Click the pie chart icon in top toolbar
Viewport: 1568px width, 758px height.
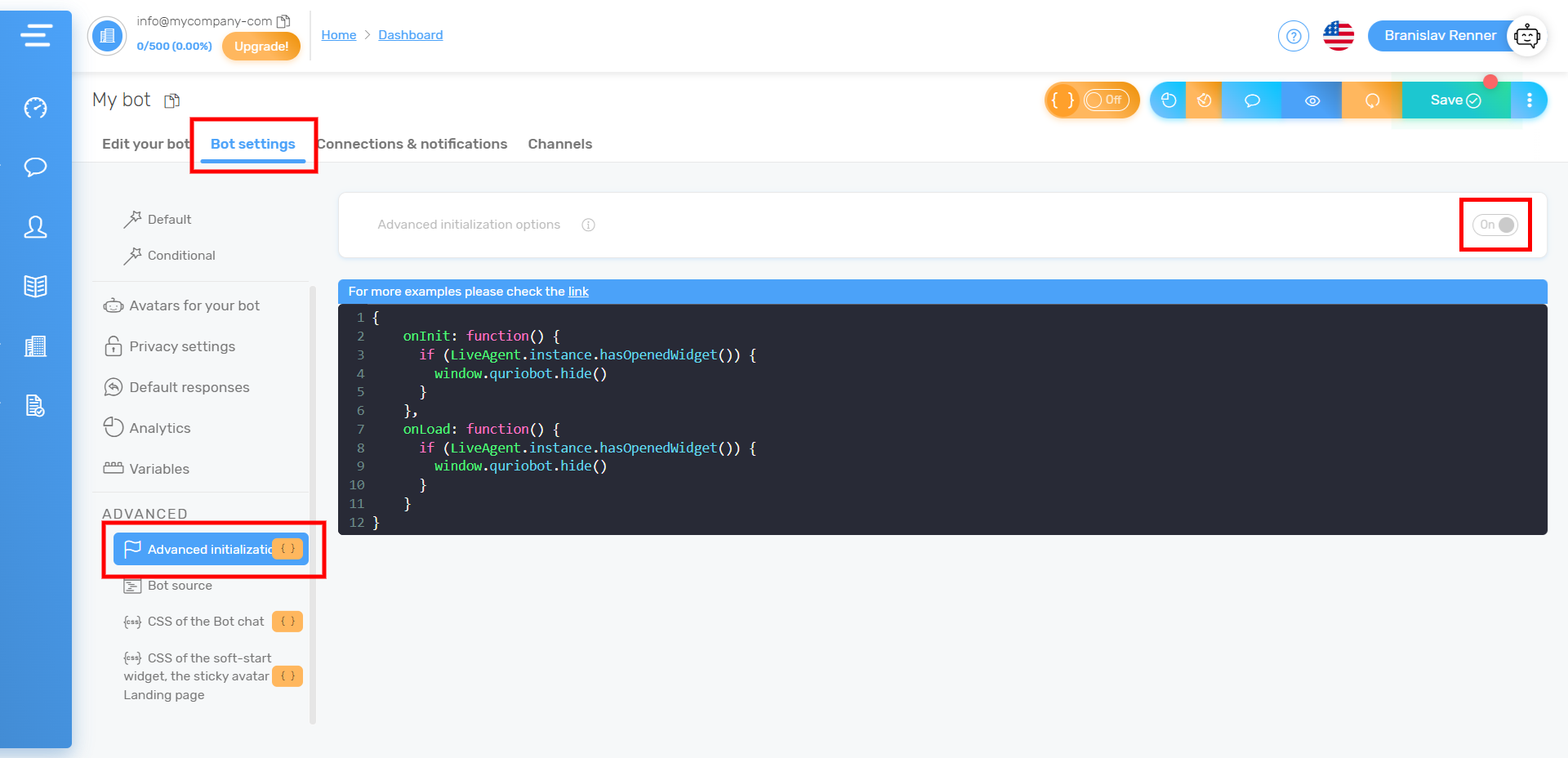click(x=1169, y=100)
